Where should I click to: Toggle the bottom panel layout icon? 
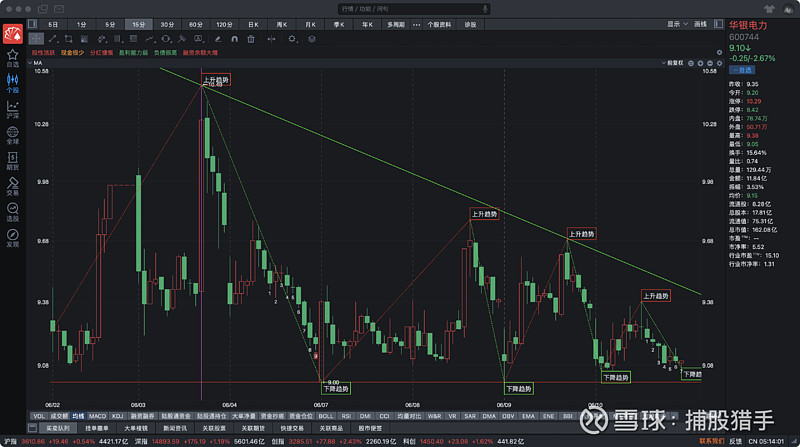coord(33,428)
